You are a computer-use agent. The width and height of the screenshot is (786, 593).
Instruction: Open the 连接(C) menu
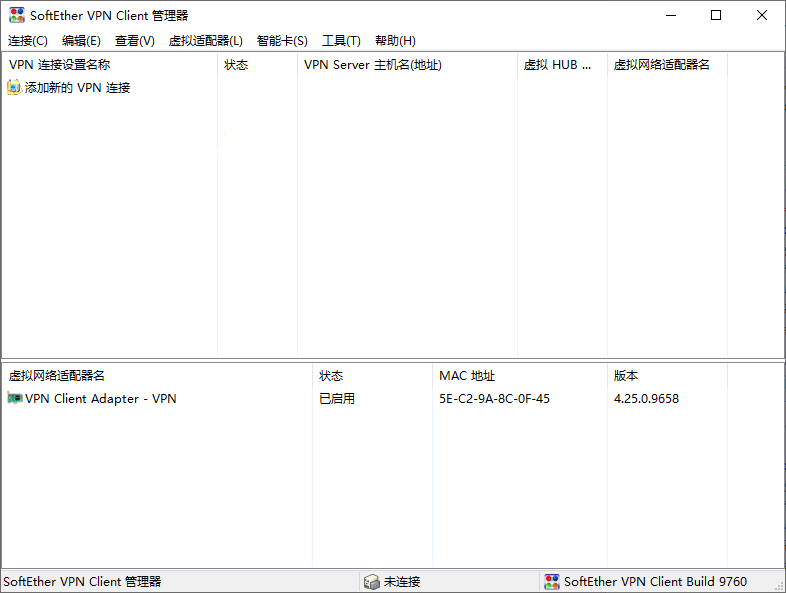pos(28,41)
